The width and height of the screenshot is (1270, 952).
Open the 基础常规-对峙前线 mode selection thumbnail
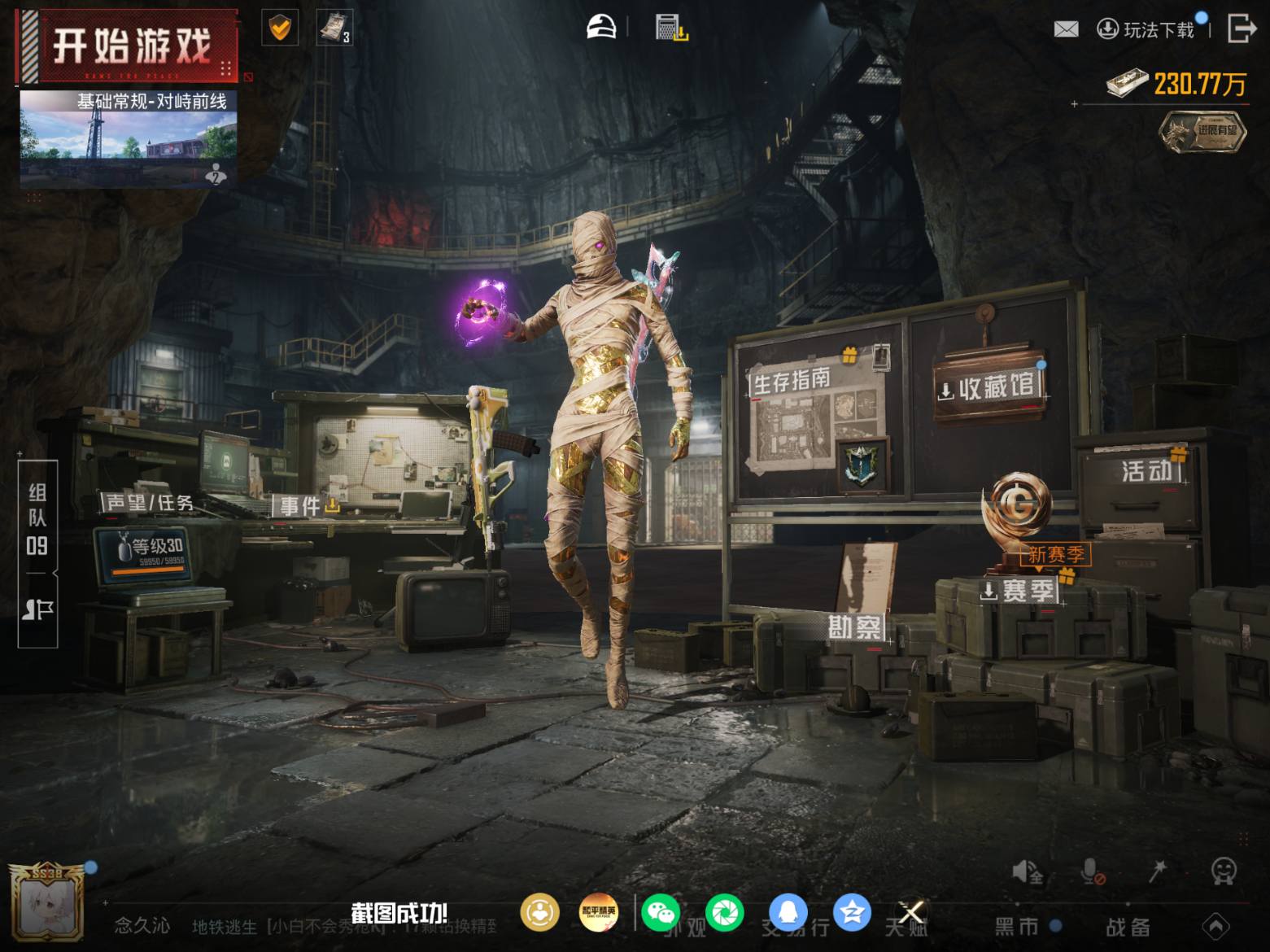point(129,138)
